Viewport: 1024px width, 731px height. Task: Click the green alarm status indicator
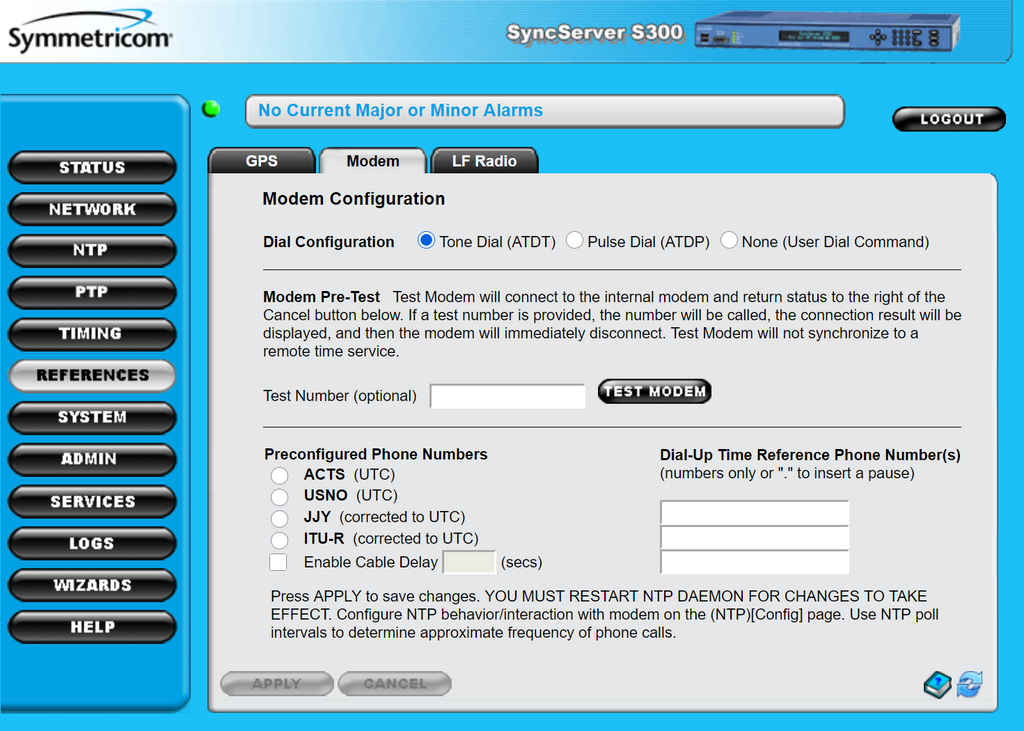(x=211, y=109)
